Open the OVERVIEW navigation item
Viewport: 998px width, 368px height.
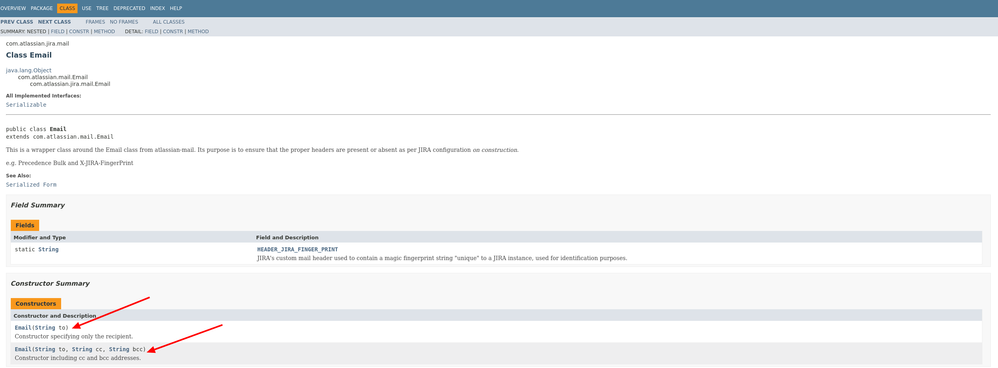pyautogui.click(x=13, y=8)
